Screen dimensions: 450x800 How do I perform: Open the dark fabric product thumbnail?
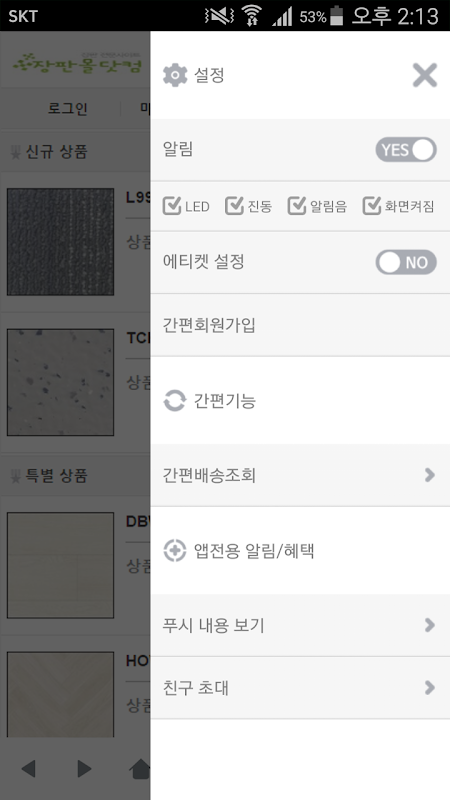60,242
